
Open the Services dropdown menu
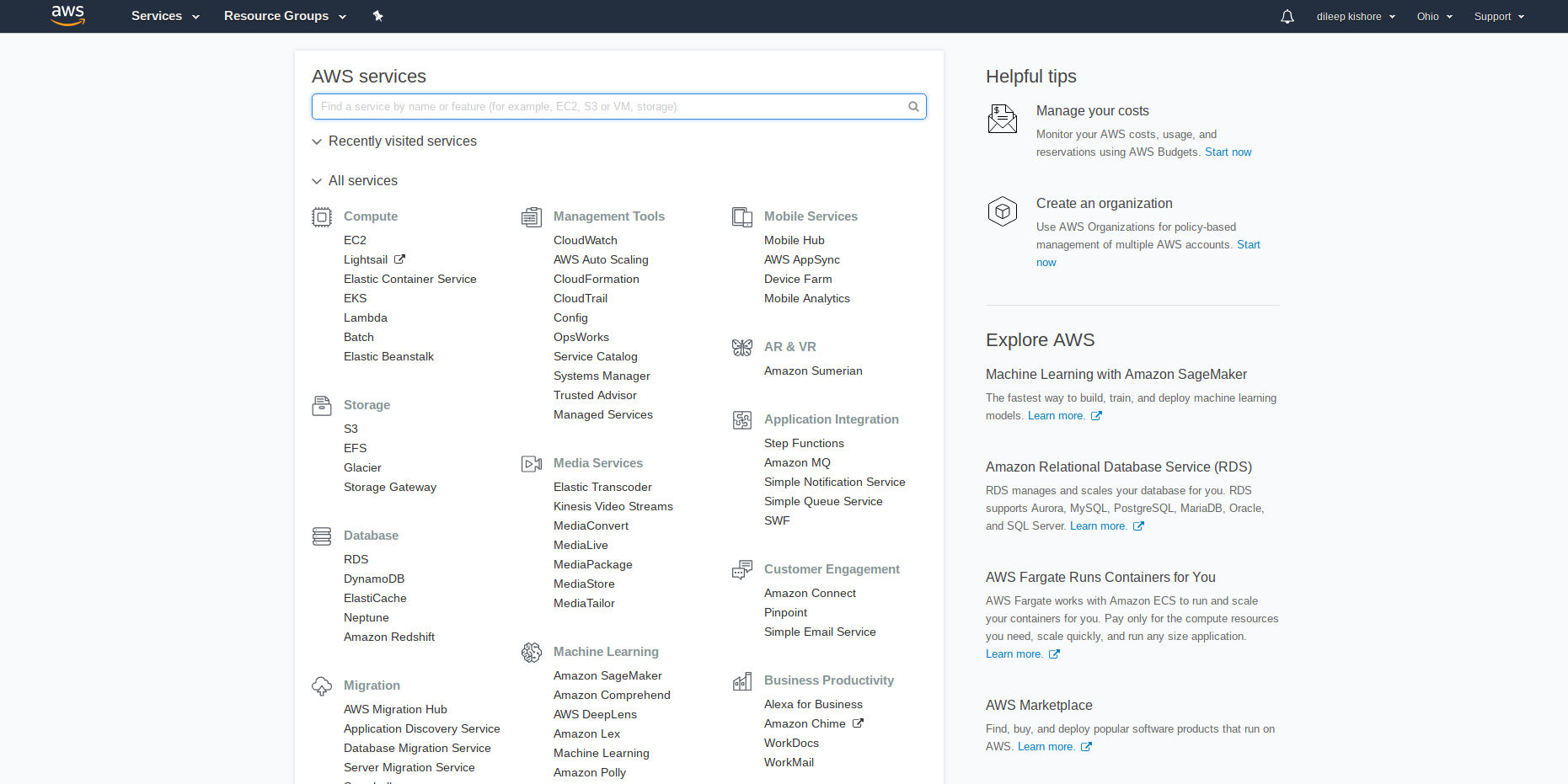[x=165, y=16]
